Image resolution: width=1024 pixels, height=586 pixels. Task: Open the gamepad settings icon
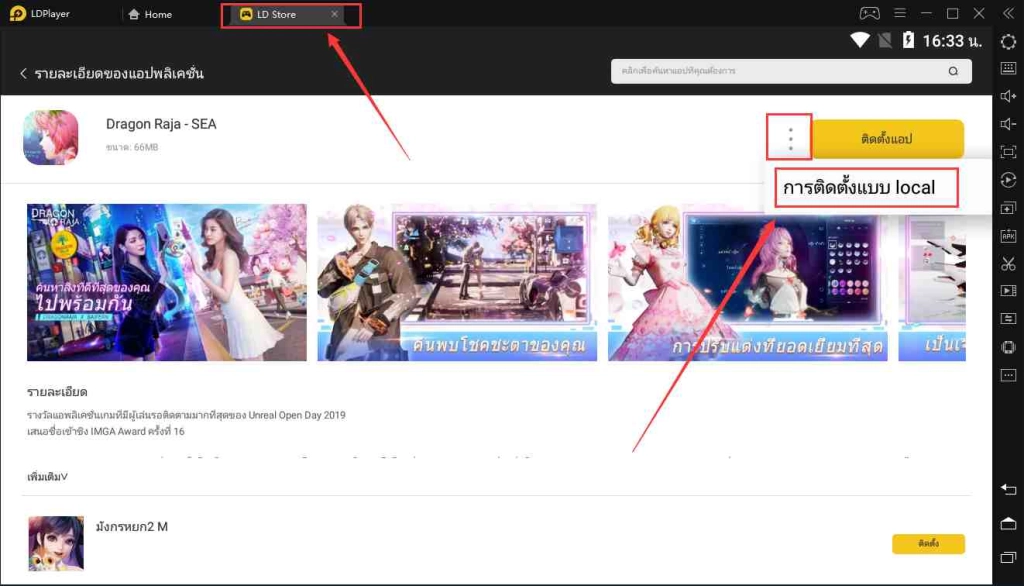point(869,13)
